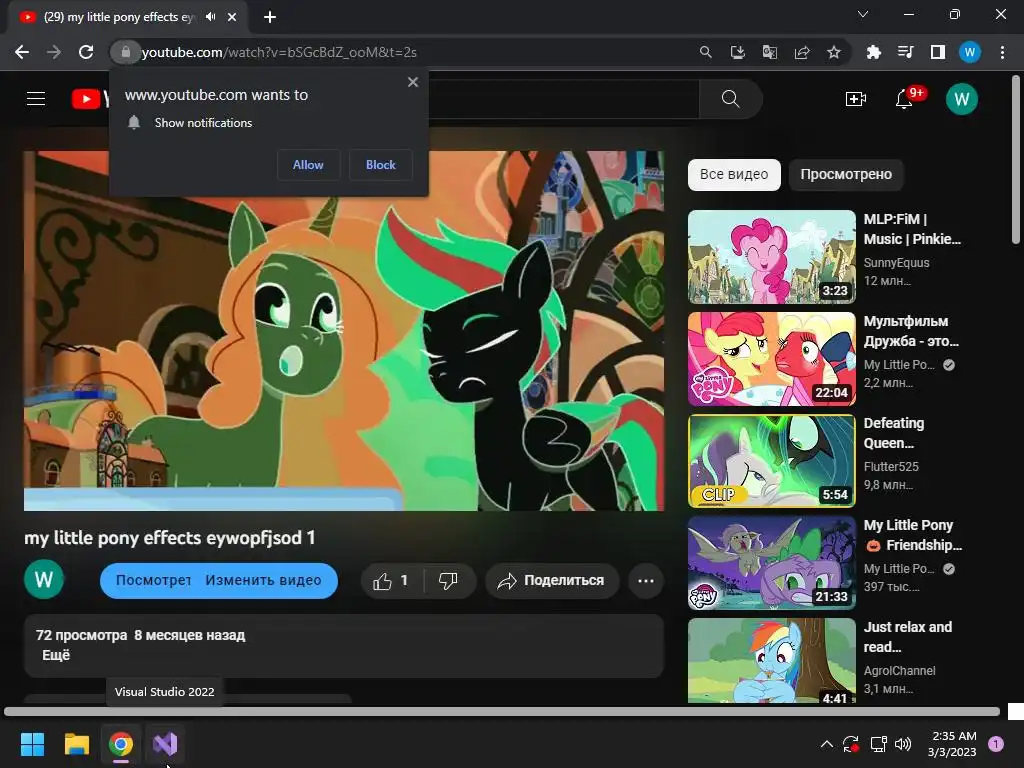Click Изменить видео button
Image resolution: width=1024 pixels, height=768 pixels.
click(x=263, y=581)
